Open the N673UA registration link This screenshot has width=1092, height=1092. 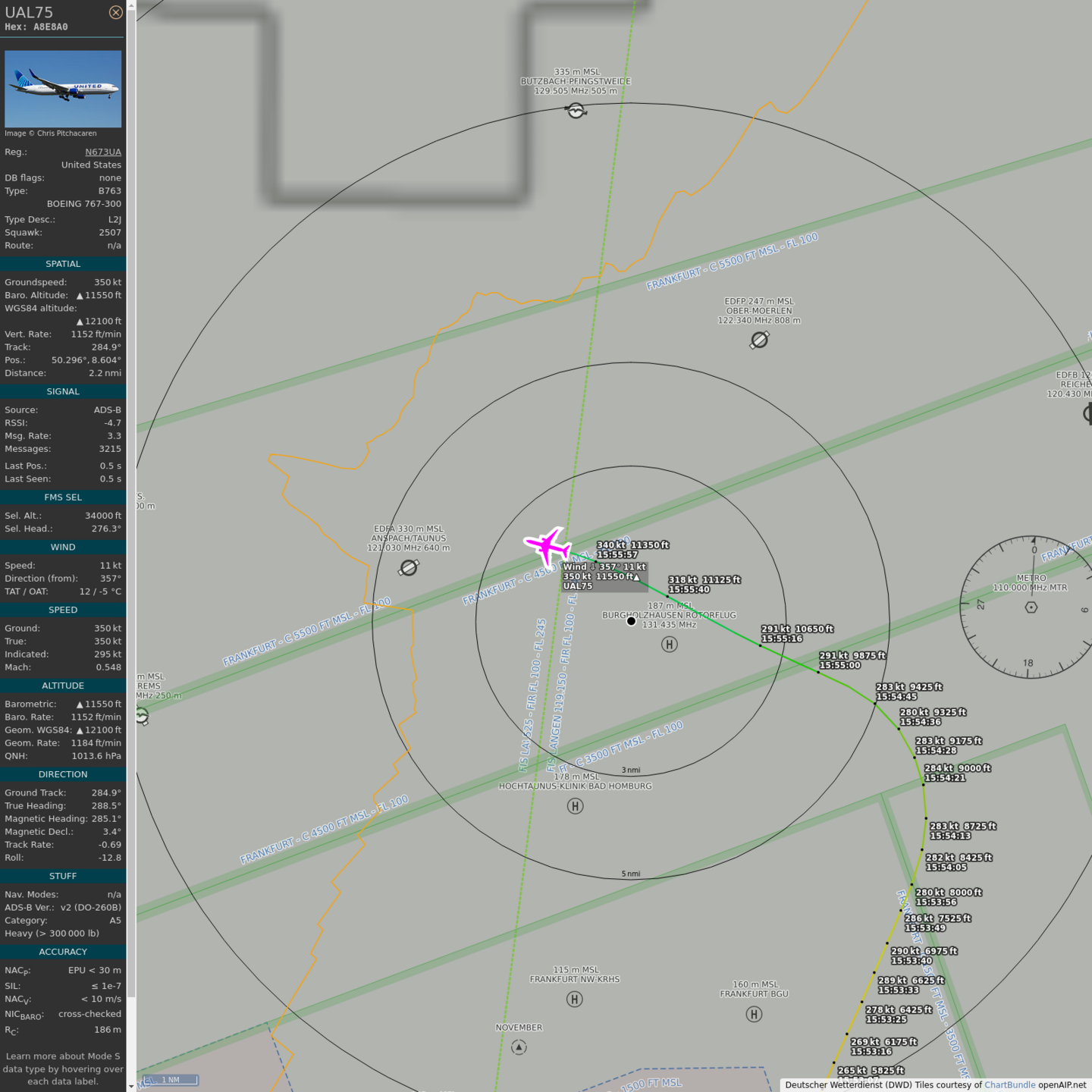[102, 152]
